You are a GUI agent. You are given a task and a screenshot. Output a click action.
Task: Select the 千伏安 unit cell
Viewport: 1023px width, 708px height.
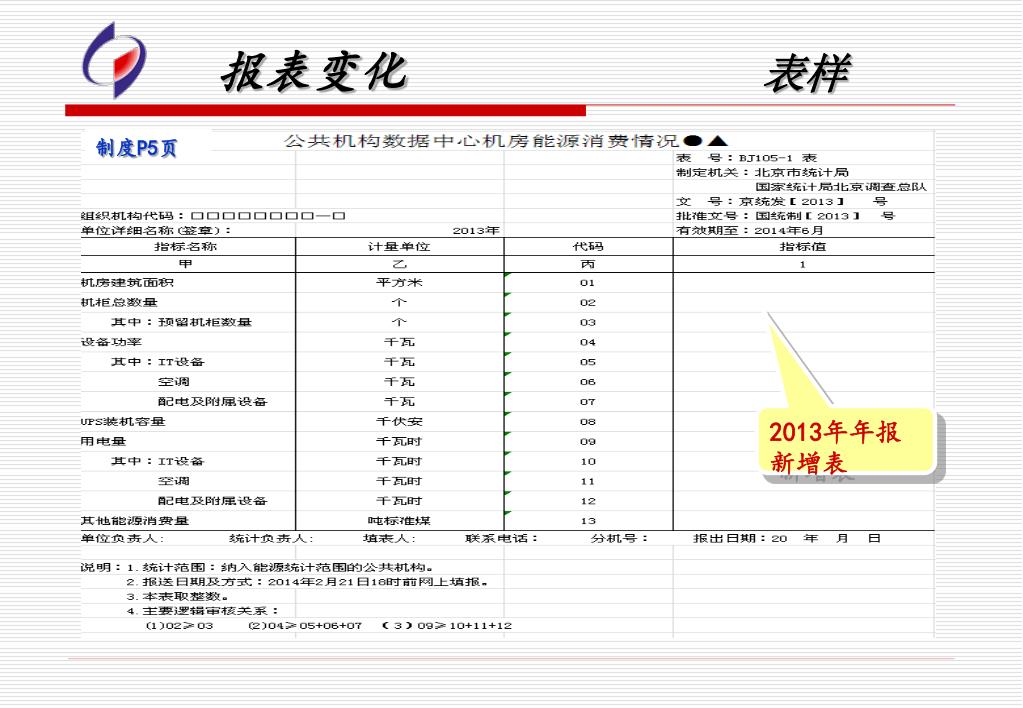coord(399,422)
